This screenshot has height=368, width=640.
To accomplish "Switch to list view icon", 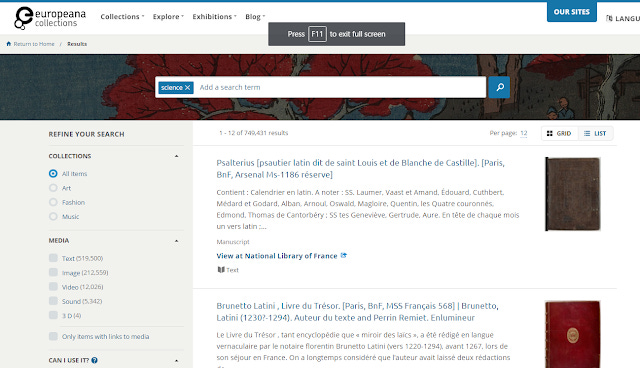I will (x=587, y=133).
